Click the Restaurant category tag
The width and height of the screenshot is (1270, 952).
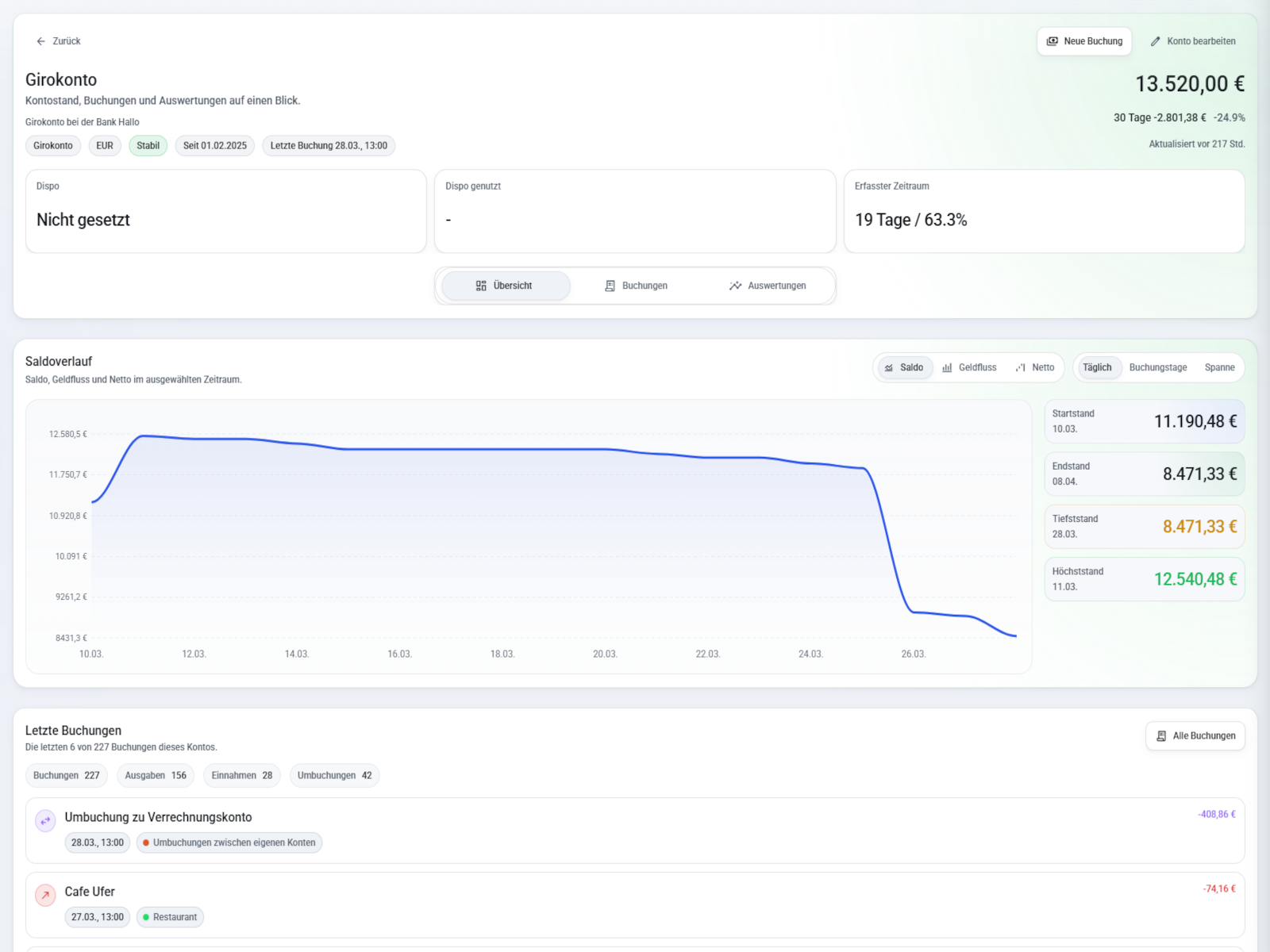click(x=170, y=917)
